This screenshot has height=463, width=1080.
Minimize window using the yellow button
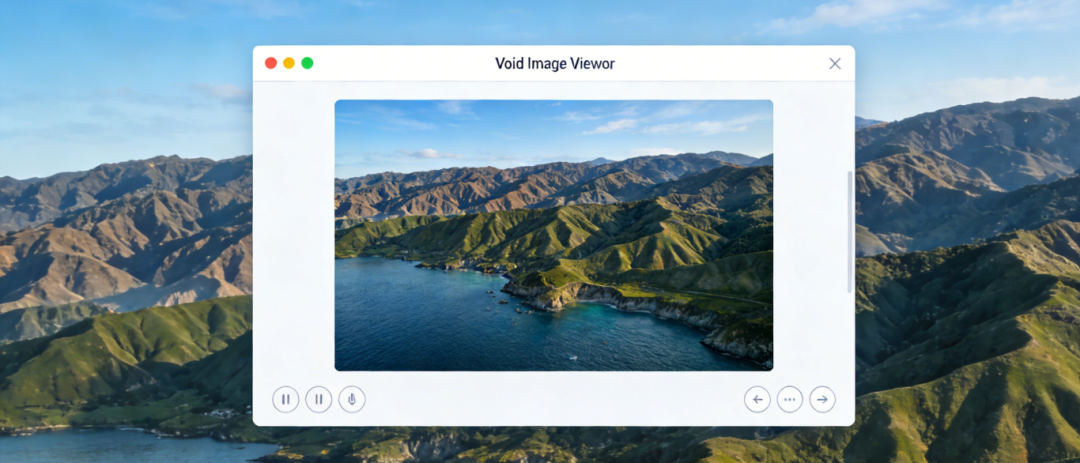click(289, 63)
